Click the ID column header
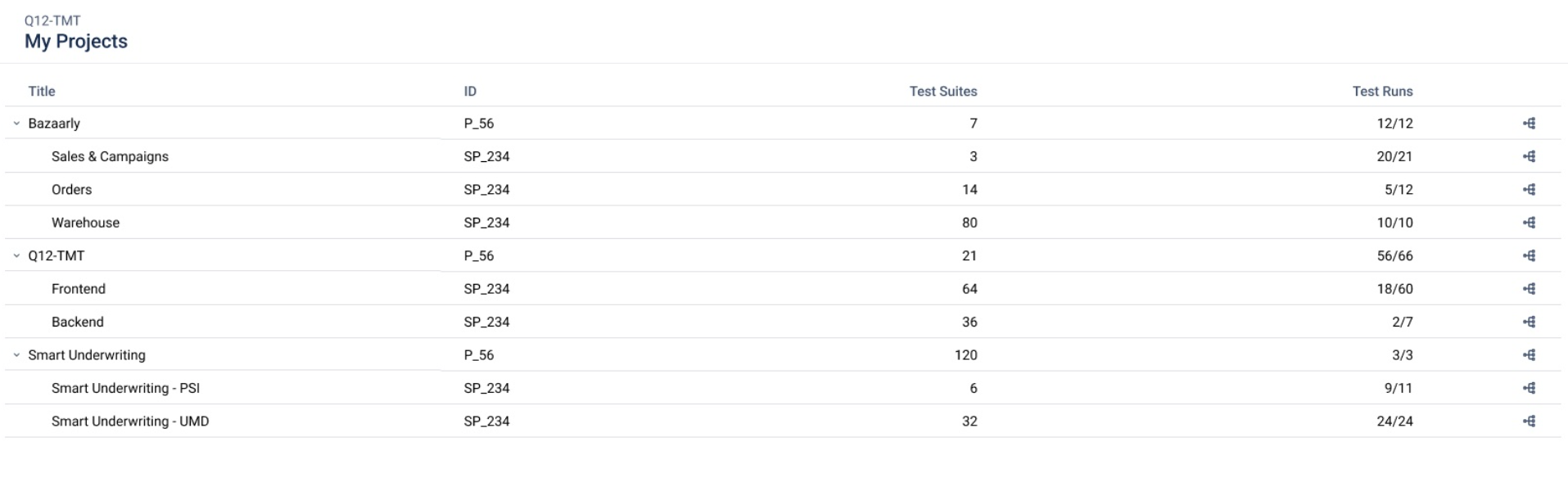Image resolution: width=1568 pixels, height=491 pixels. click(x=470, y=92)
